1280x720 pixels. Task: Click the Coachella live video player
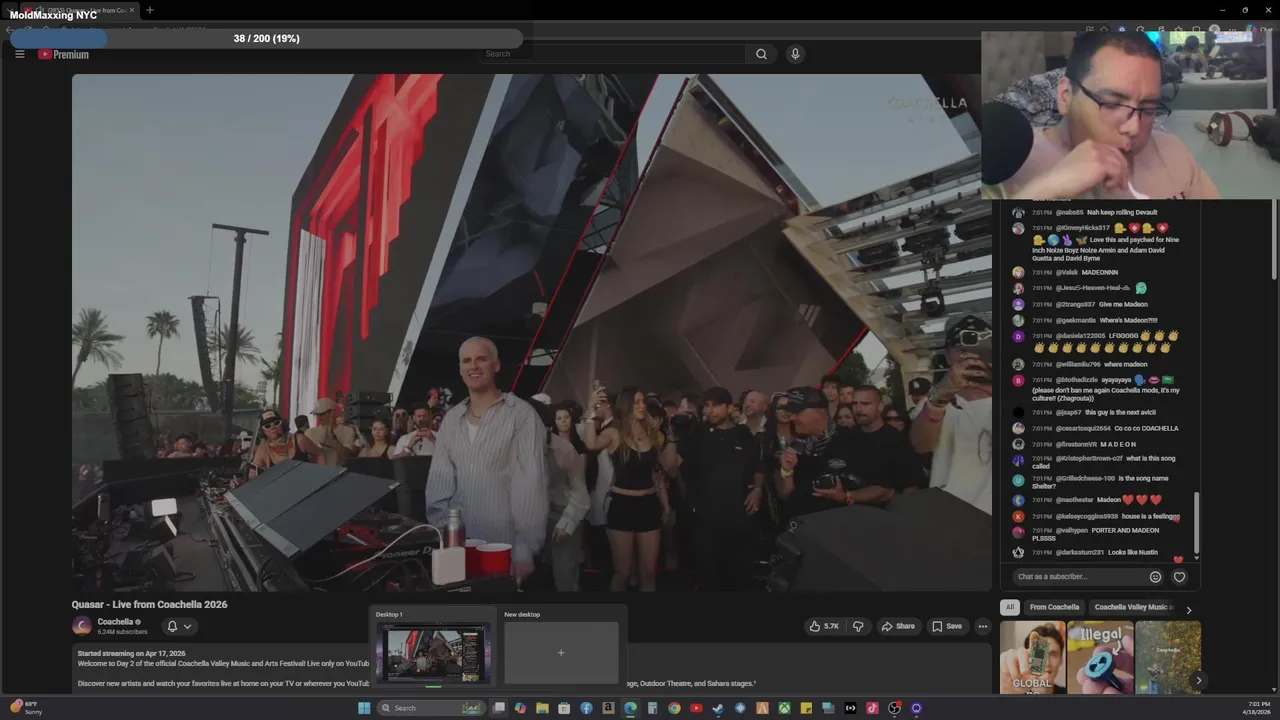click(531, 332)
